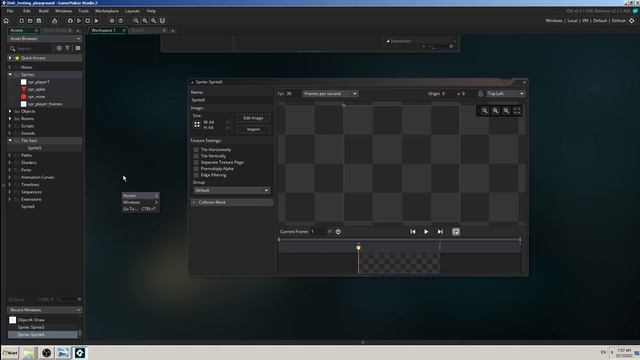
Task: Open the Marketplace menu
Action: (x=107, y=11)
